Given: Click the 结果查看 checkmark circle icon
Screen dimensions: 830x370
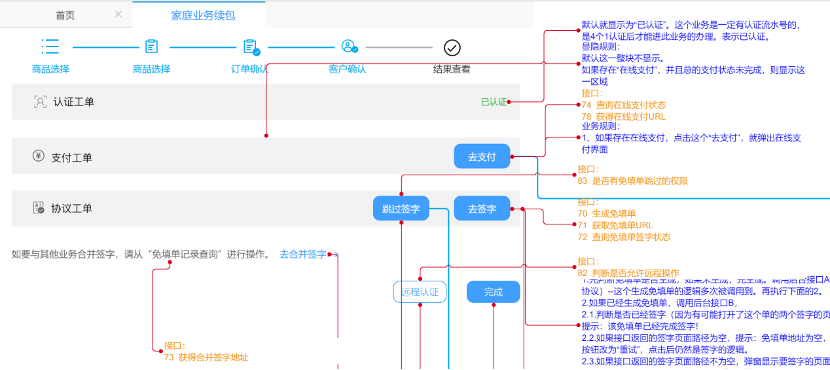Looking at the screenshot, I should pos(452,48).
